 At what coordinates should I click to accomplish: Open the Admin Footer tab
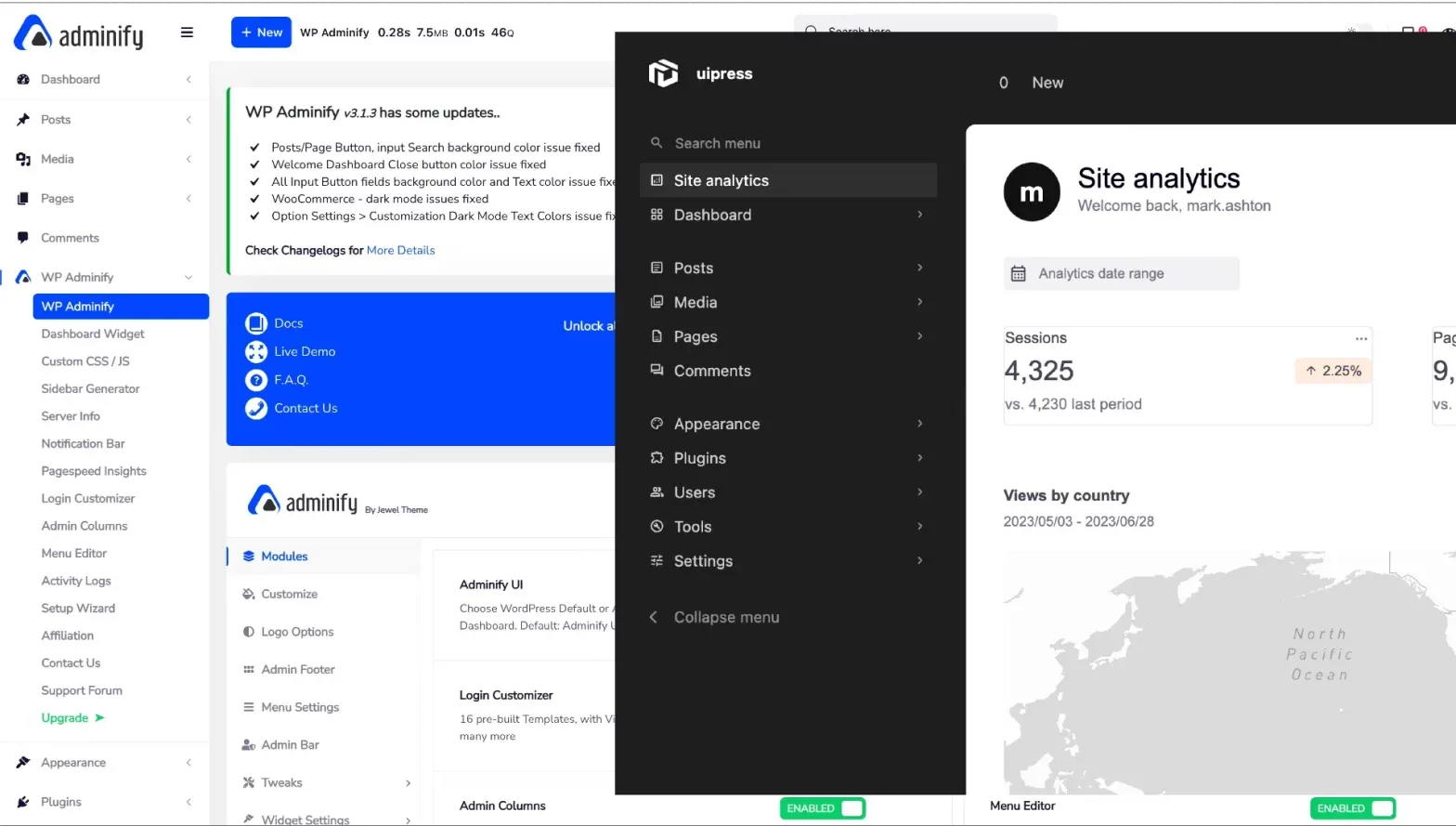pyautogui.click(x=322, y=670)
